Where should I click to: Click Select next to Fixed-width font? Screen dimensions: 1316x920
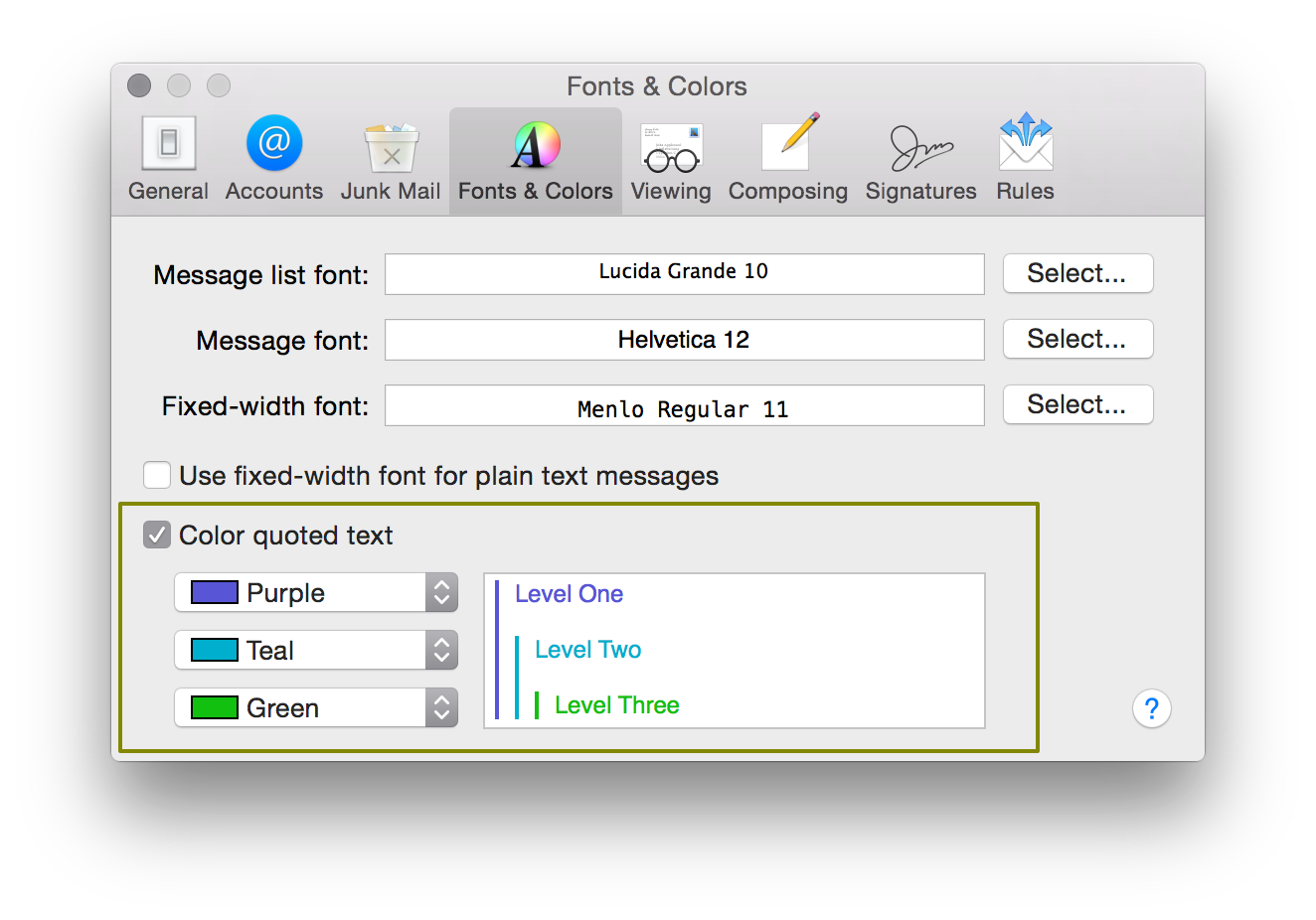[1077, 404]
